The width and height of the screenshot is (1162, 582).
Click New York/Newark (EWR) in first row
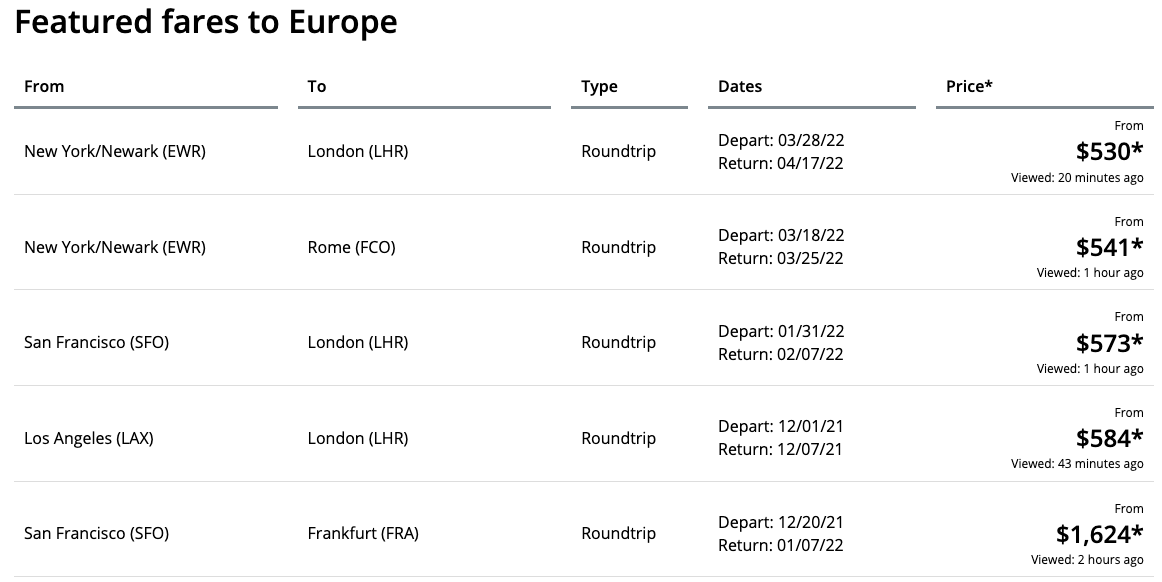tap(115, 151)
